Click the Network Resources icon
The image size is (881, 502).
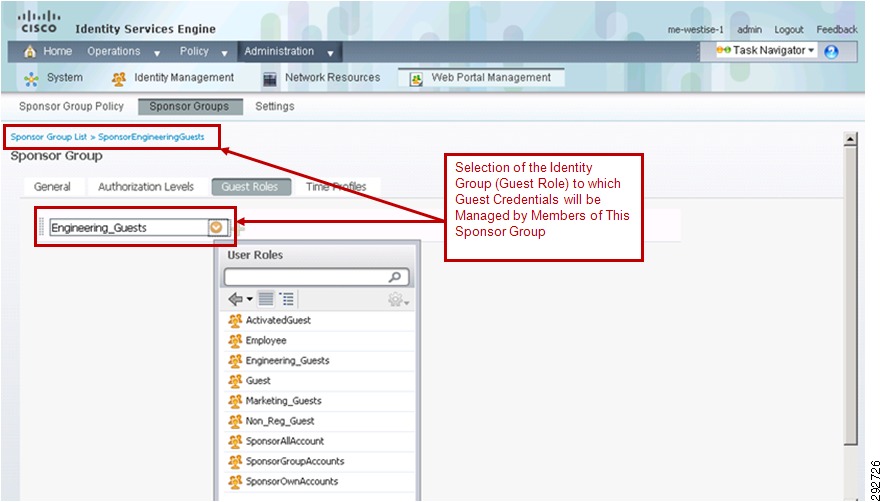[x=270, y=79]
